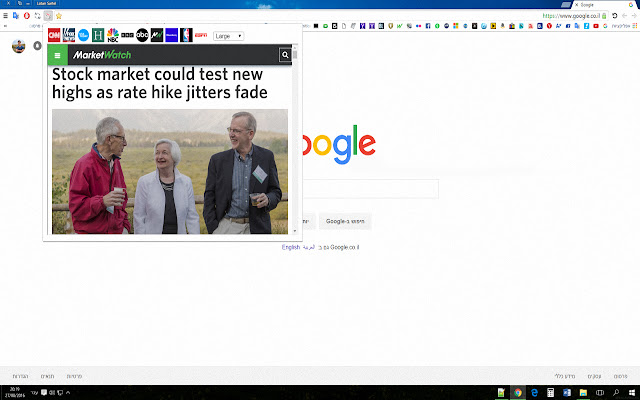
Task: Click the browser forward arrow
Action: pos(634,16)
